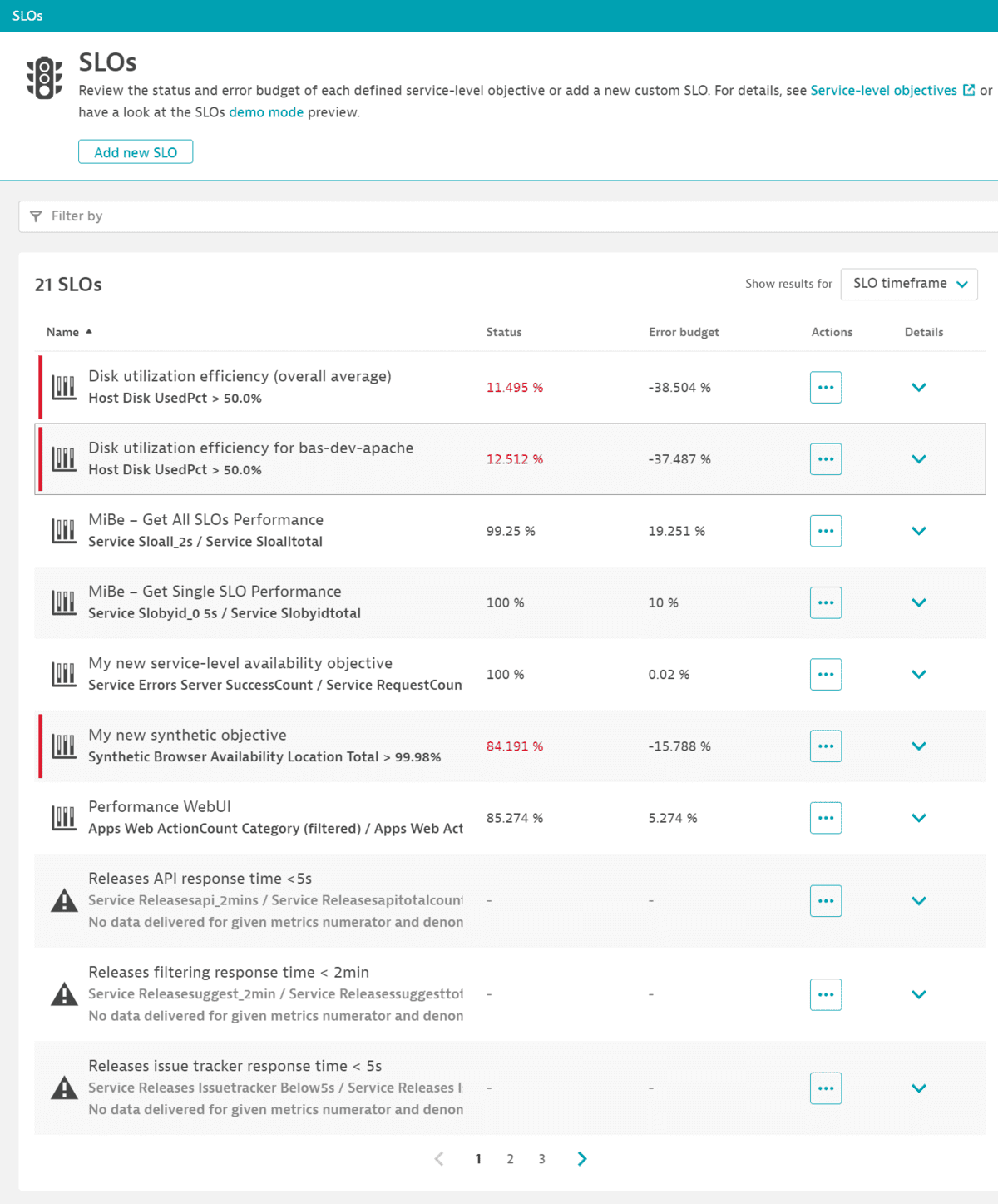The image size is (998, 1204).
Task: Click chart icon of Performance WebUI
Action: (x=64, y=818)
